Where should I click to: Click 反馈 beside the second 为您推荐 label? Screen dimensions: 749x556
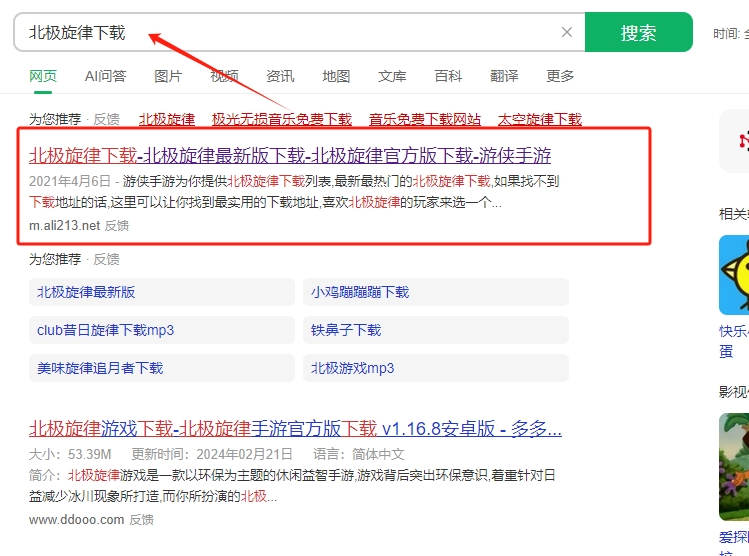click(x=106, y=259)
